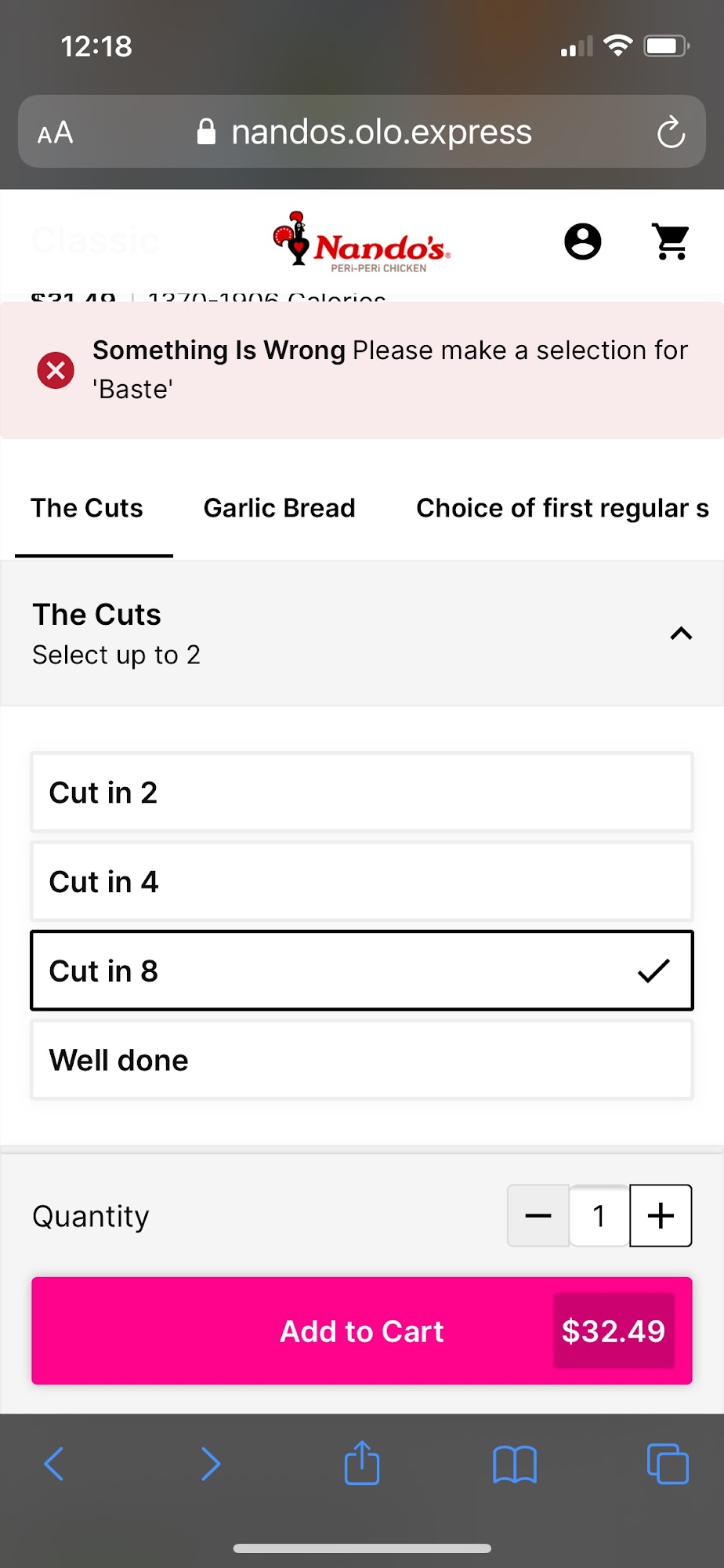The image size is (724, 1568).
Task: Switch to Choice of first regular side tab
Action: pyautogui.click(x=562, y=508)
